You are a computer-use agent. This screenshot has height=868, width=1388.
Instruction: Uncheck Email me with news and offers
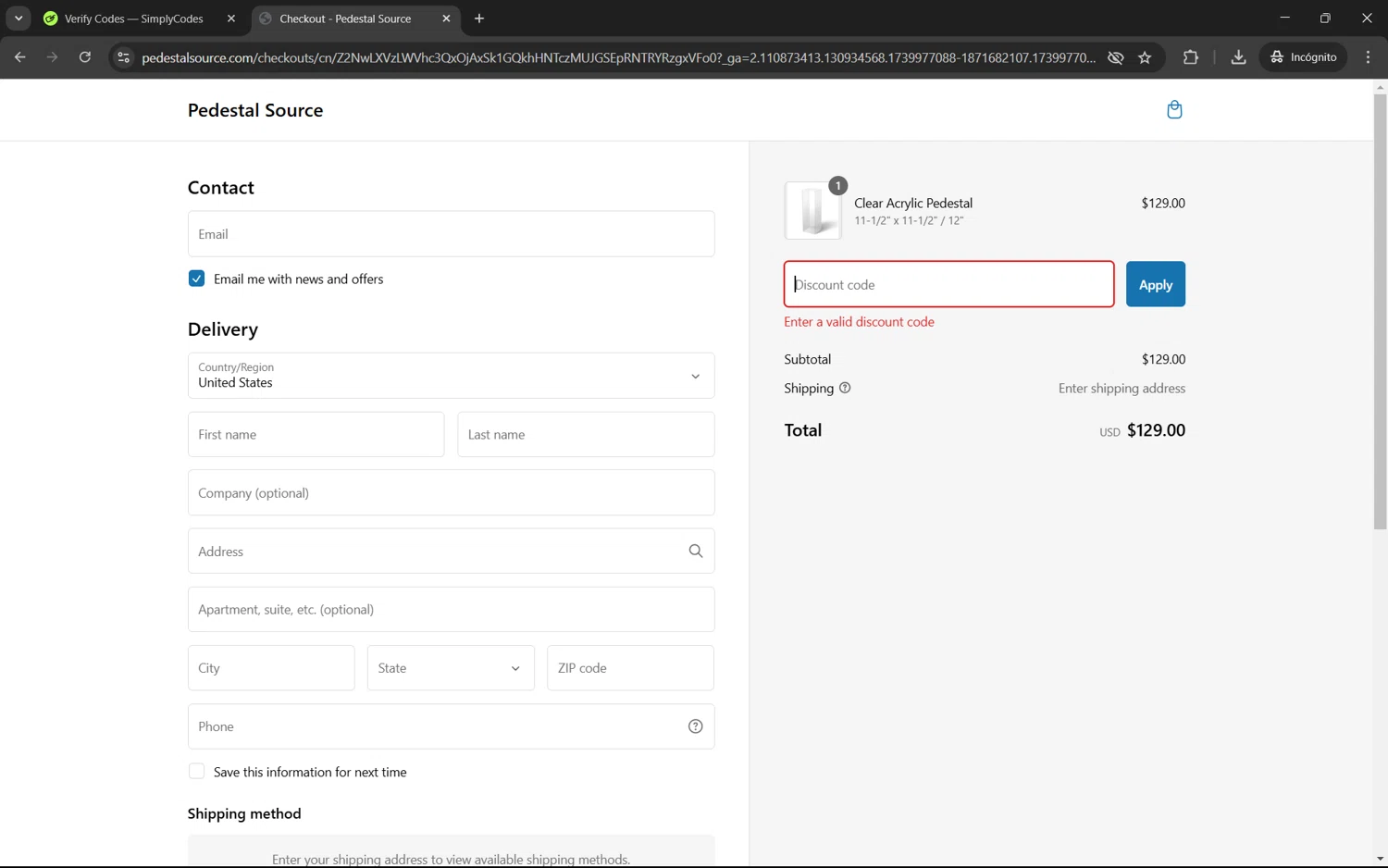(x=196, y=279)
